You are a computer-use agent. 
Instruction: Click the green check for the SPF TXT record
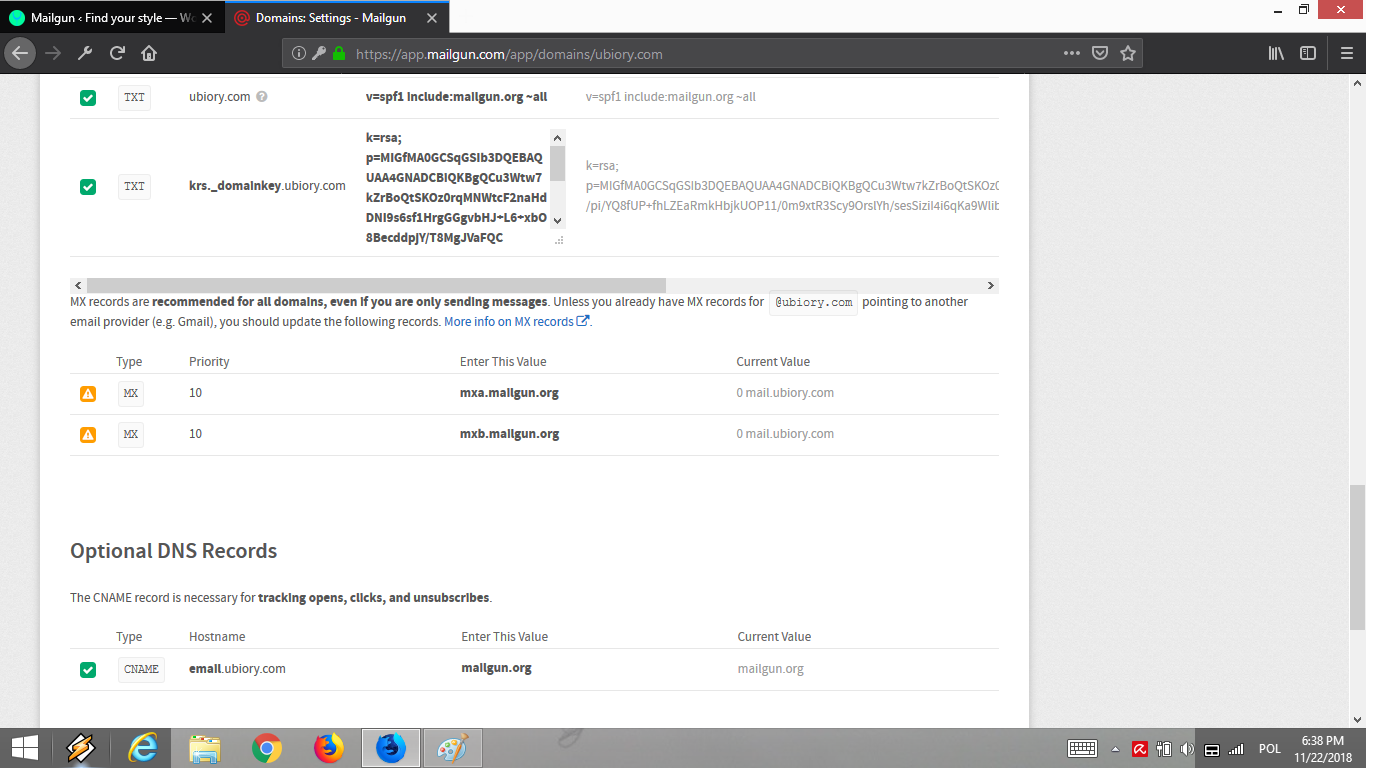88,98
